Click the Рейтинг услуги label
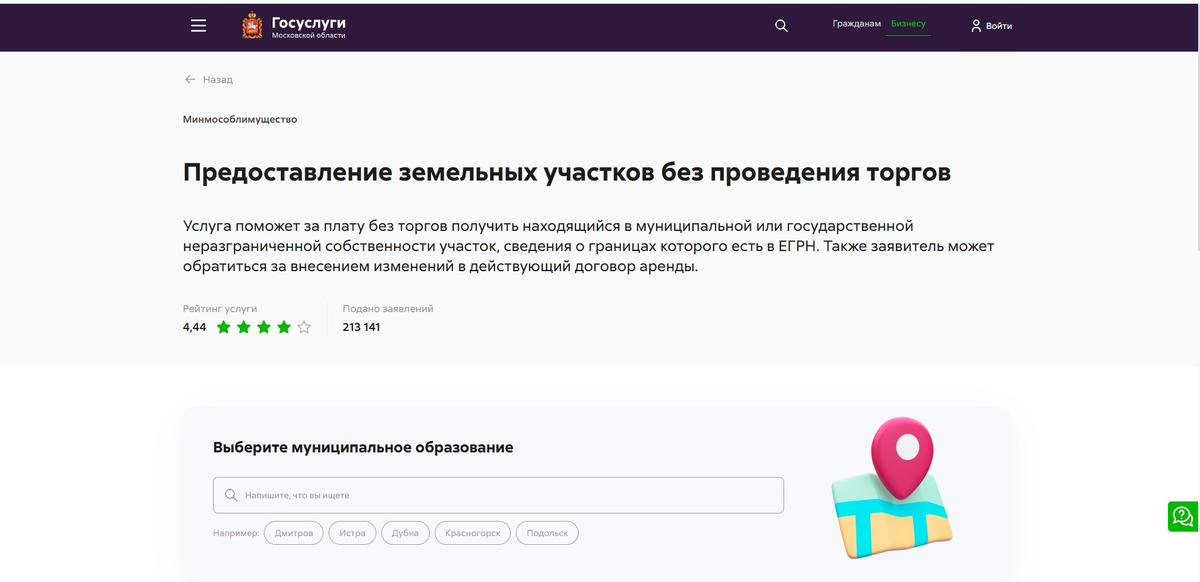 point(220,309)
